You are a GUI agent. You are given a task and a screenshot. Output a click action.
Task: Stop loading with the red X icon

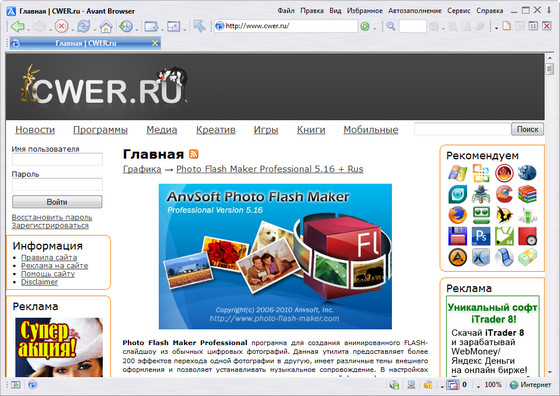[61, 26]
